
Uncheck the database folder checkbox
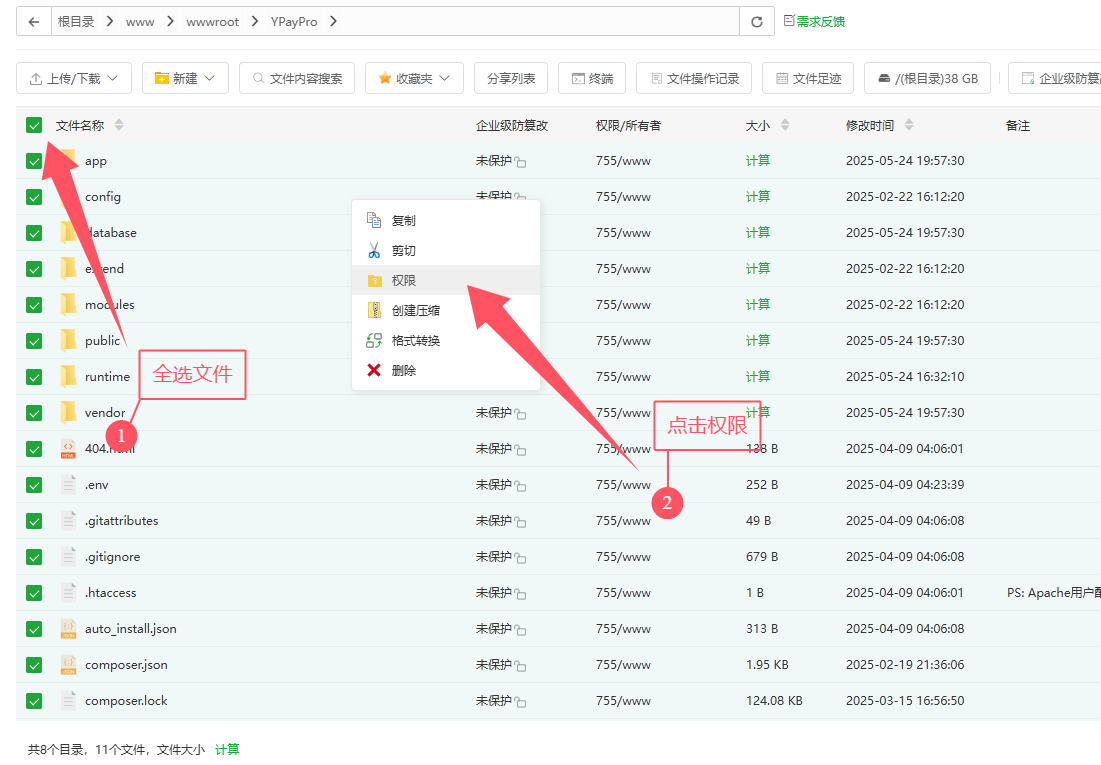point(34,233)
